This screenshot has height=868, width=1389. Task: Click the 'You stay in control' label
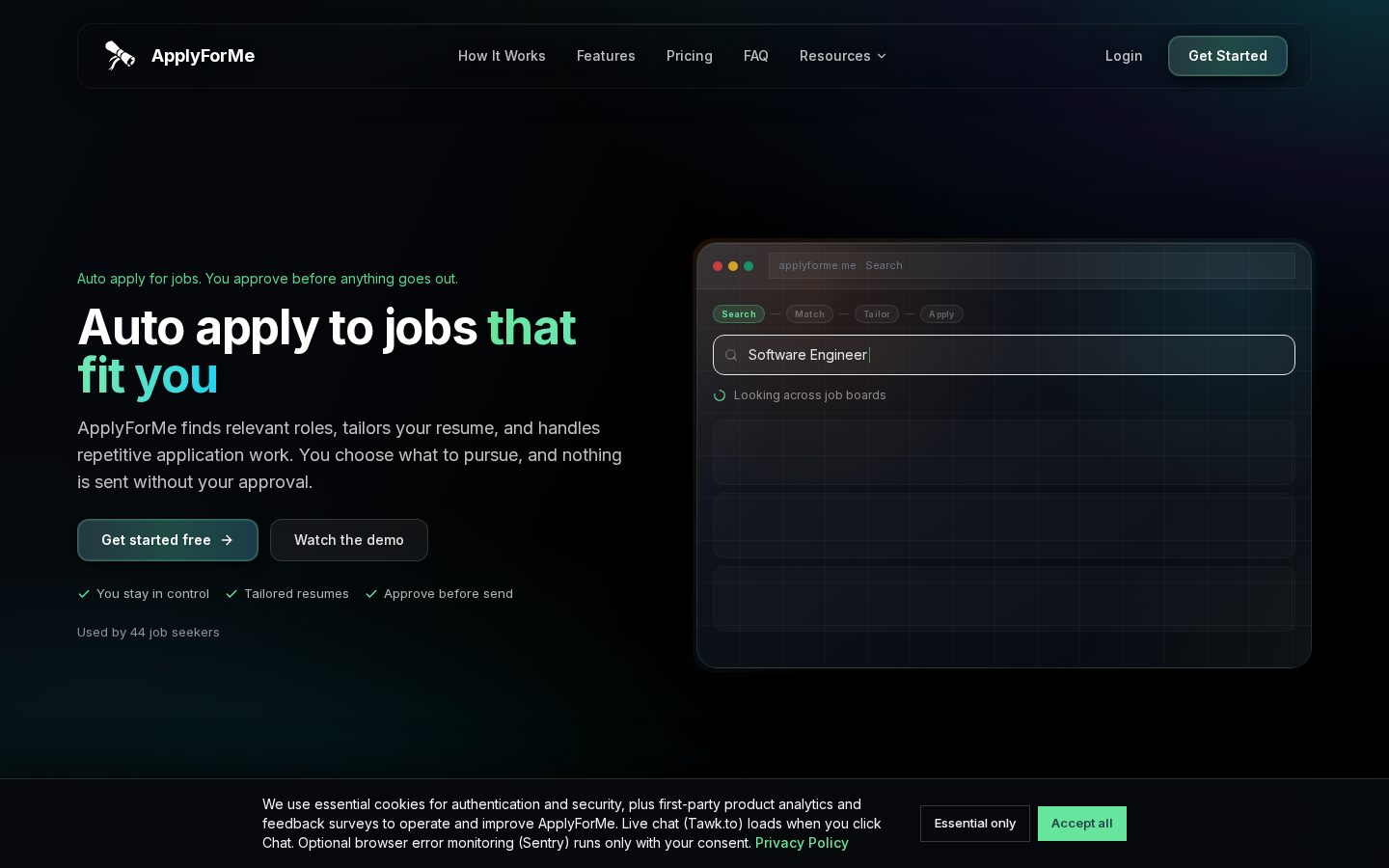(152, 594)
